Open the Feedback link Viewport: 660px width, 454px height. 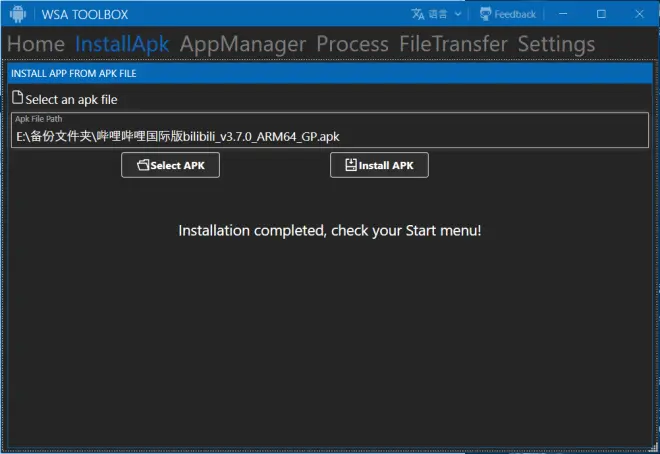(515, 14)
